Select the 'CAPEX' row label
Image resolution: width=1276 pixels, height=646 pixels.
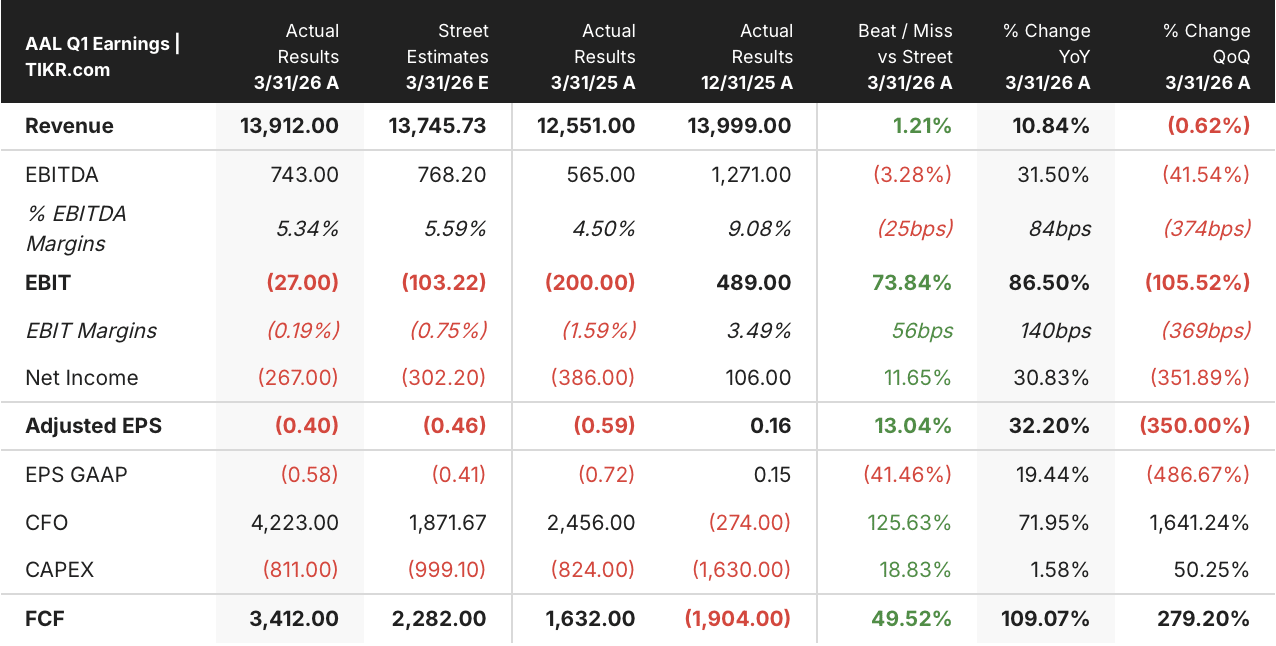[x=59, y=570]
